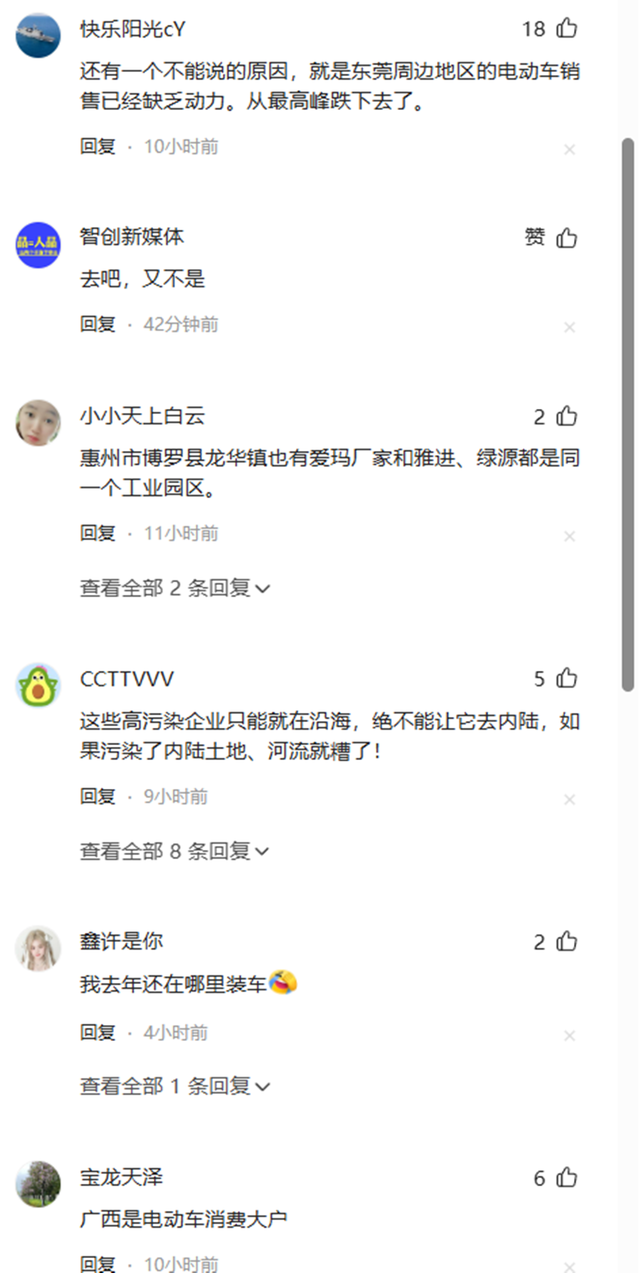Screen dimensions: 640x1273
Task: Dismiss 快乐阳光cY's comment with the X icon
Action: pos(569,149)
